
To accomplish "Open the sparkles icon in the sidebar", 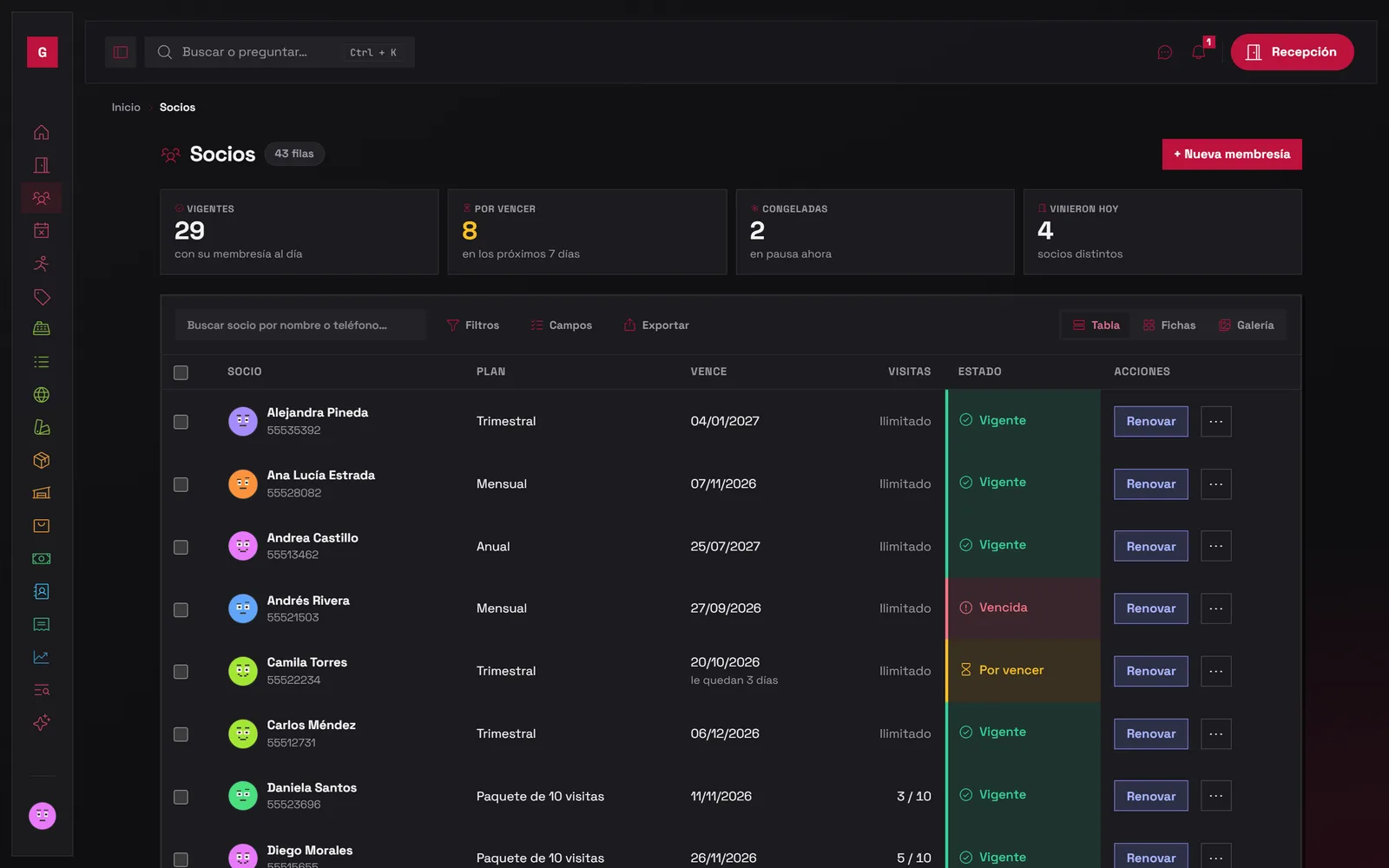I will pyautogui.click(x=41, y=722).
